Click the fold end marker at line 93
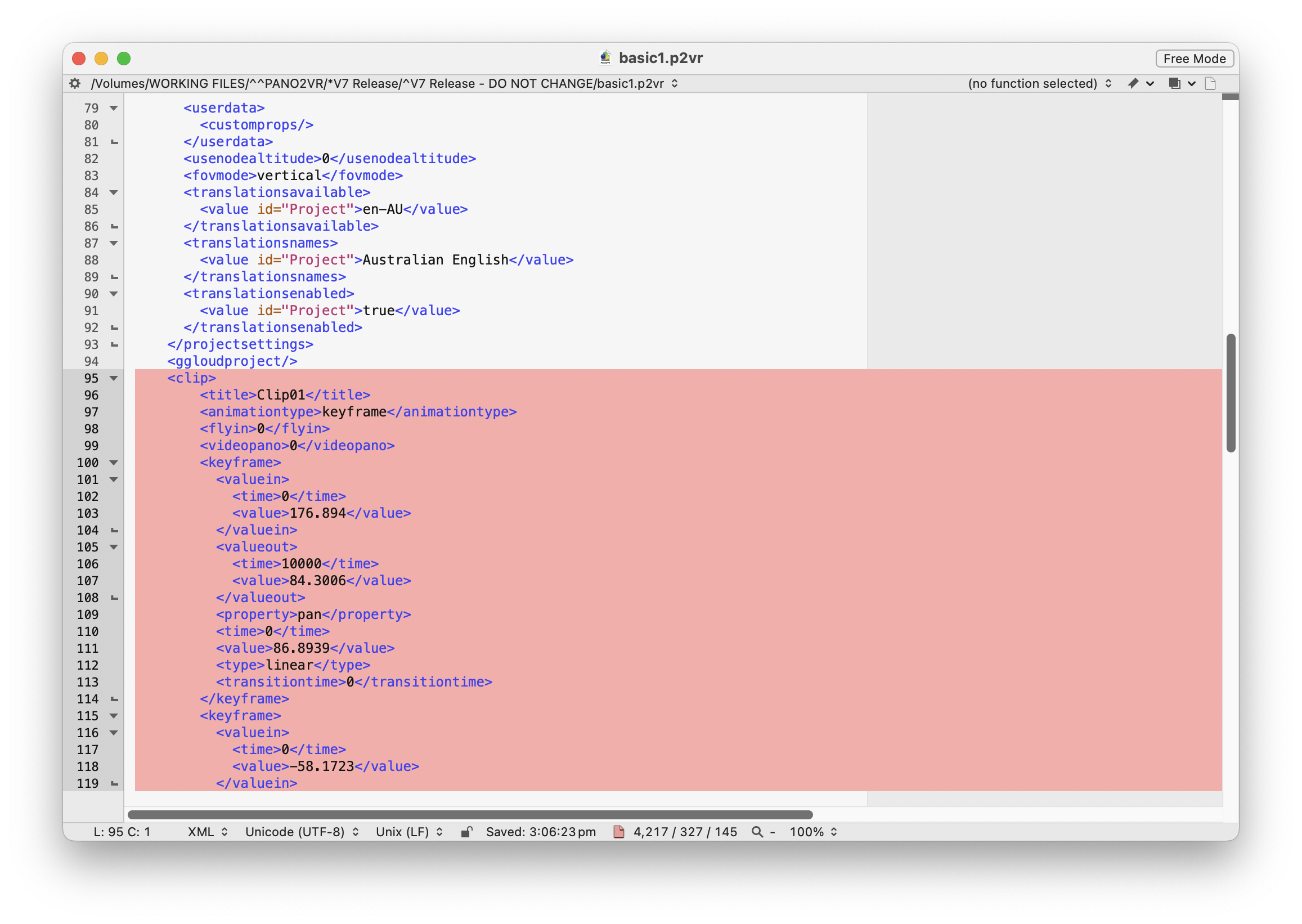This screenshot has width=1302, height=924. point(114,345)
